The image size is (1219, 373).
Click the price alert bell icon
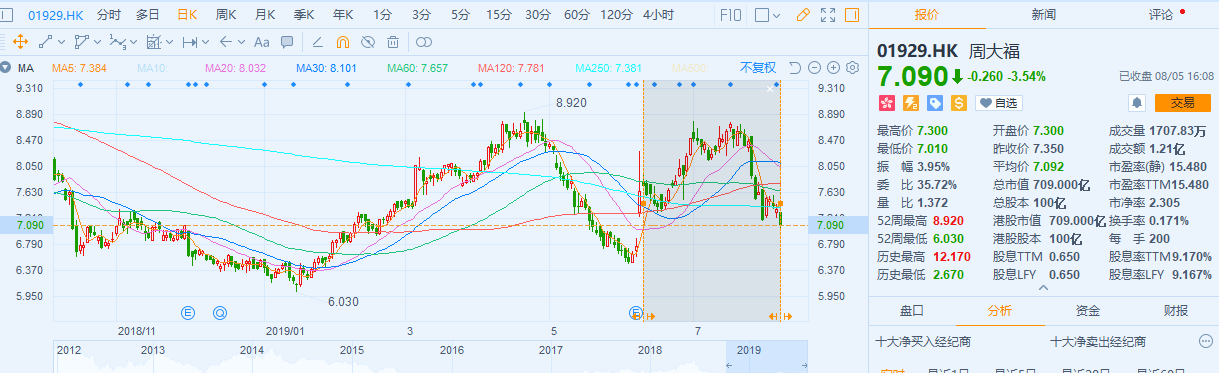[x=1136, y=102]
